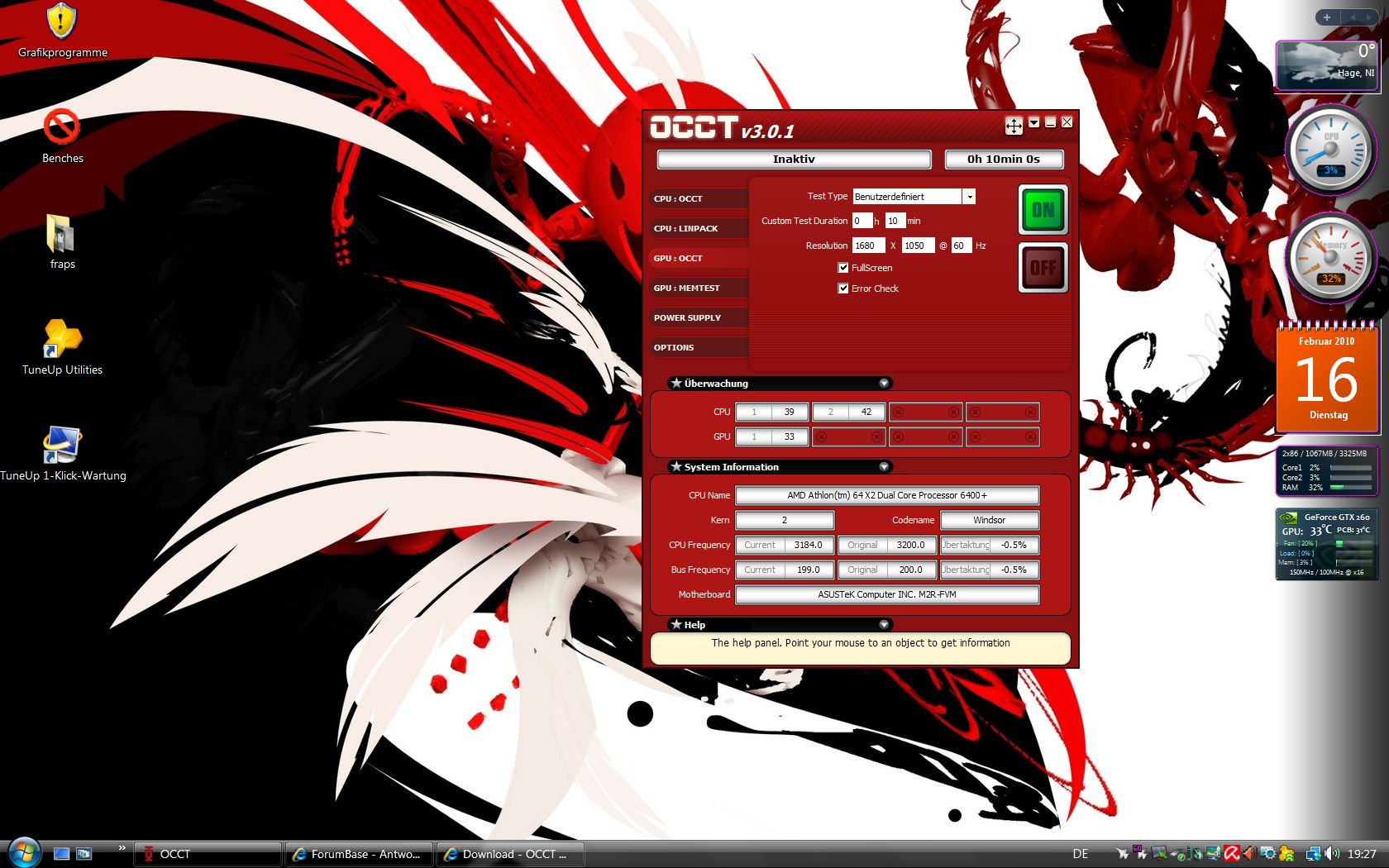Uncheck the FullScreen checkbox
This screenshot has height=868, width=1389.
[843, 268]
